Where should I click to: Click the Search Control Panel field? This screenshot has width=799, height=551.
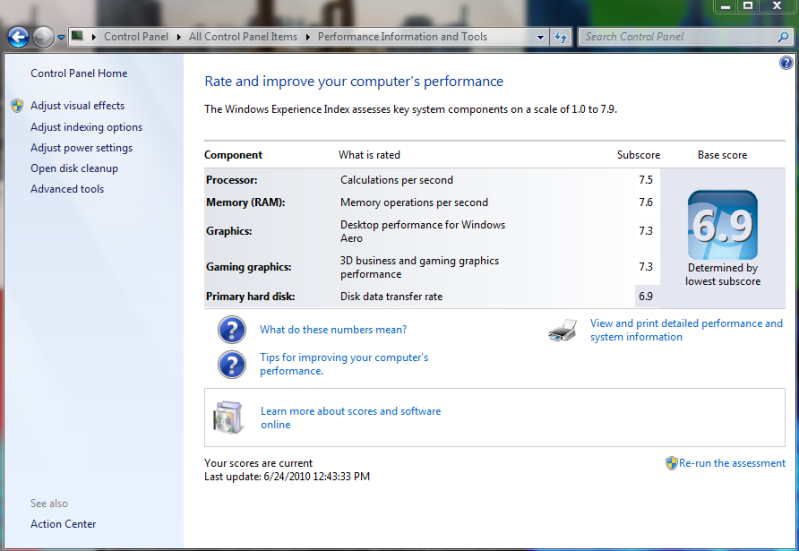coord(675,37)
